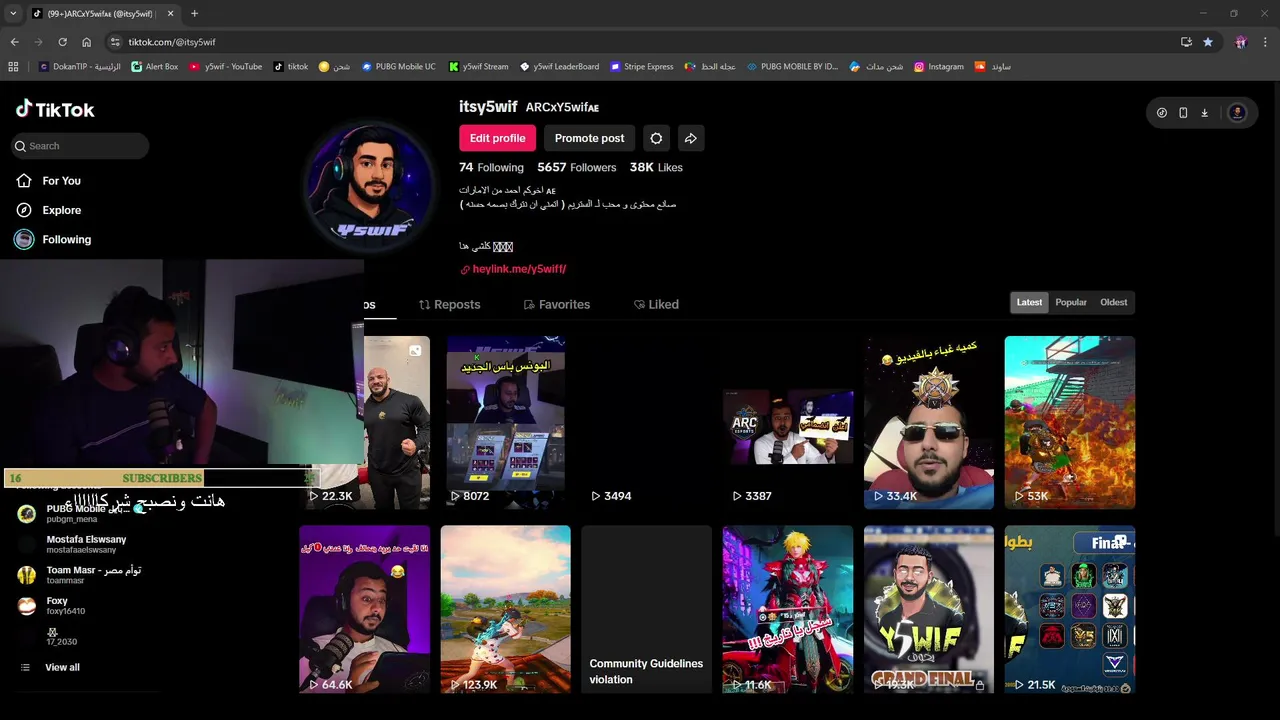Image resolution: width=1280 pixels, height=720 pixels.
Task: Open the y5wif Stream bookmark
Action: click(479, 67)
